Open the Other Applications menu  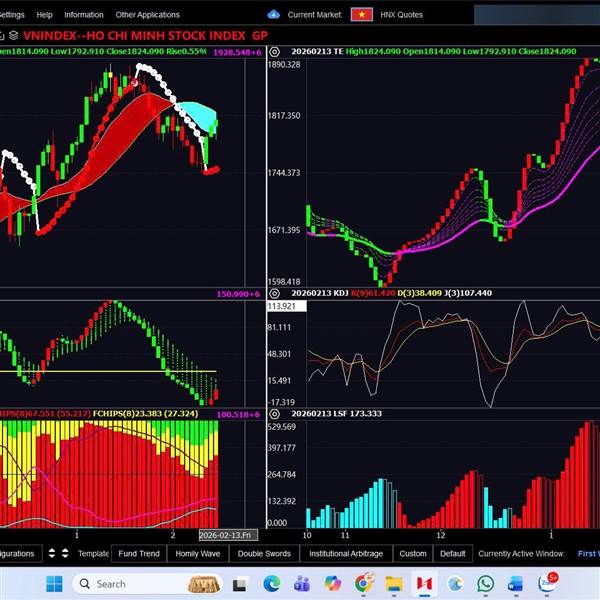click(147, 15)
